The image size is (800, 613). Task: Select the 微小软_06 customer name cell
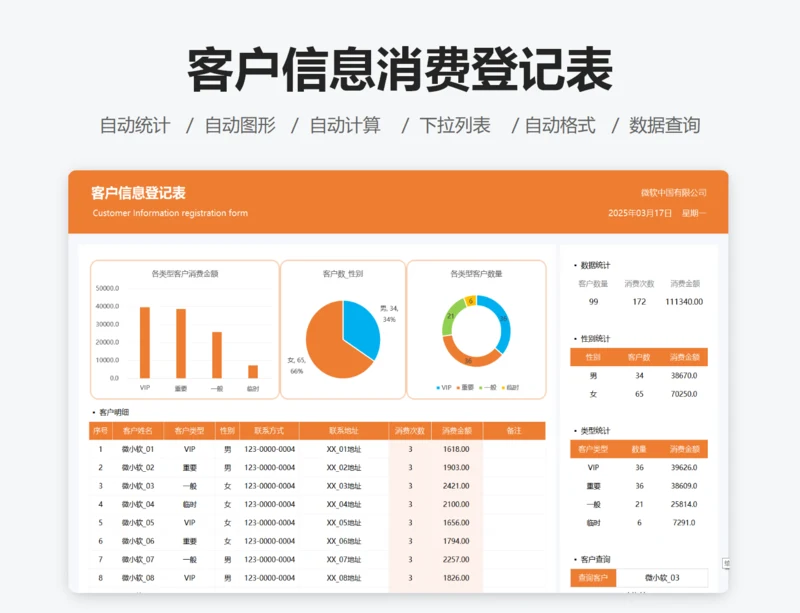coord(138,541)
